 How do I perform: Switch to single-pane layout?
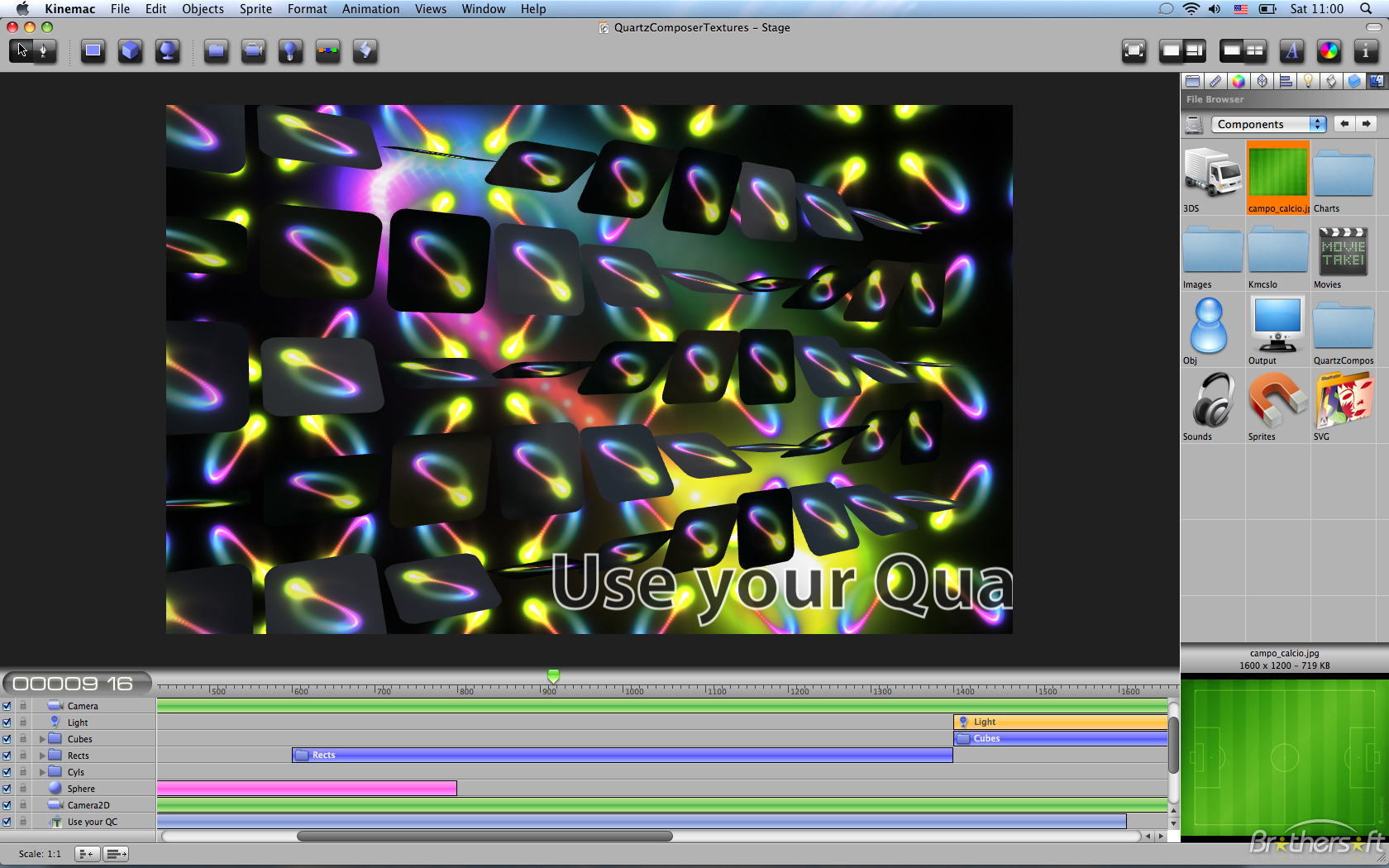[1171, 51]
